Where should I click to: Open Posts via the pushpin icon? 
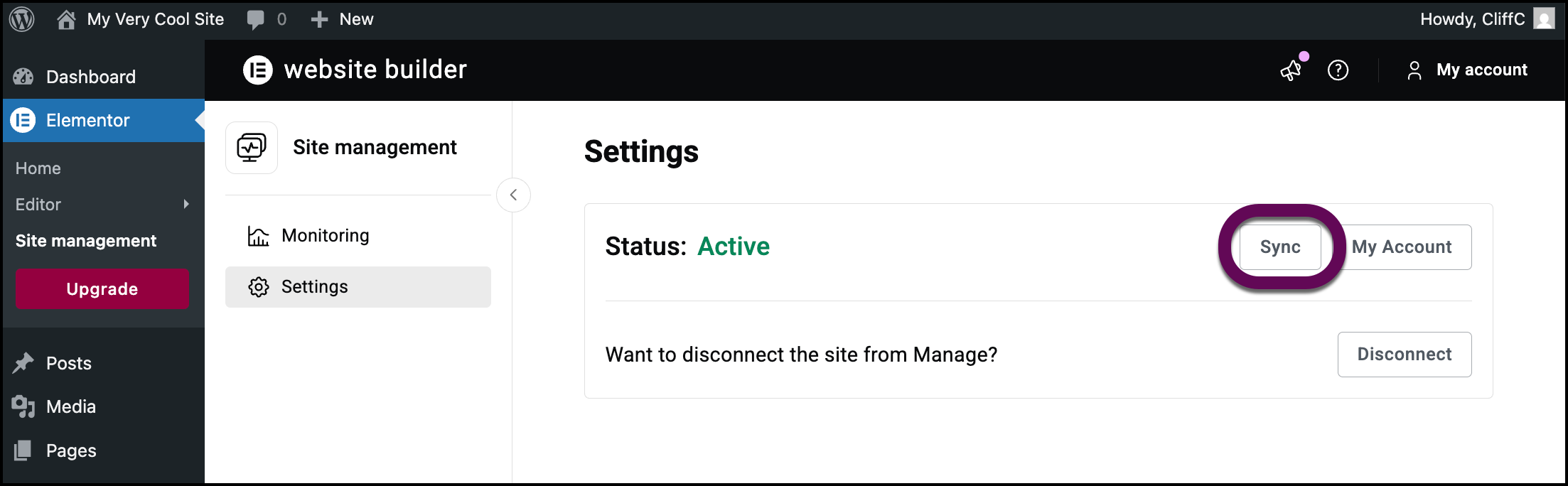click(x=24, y=363)
